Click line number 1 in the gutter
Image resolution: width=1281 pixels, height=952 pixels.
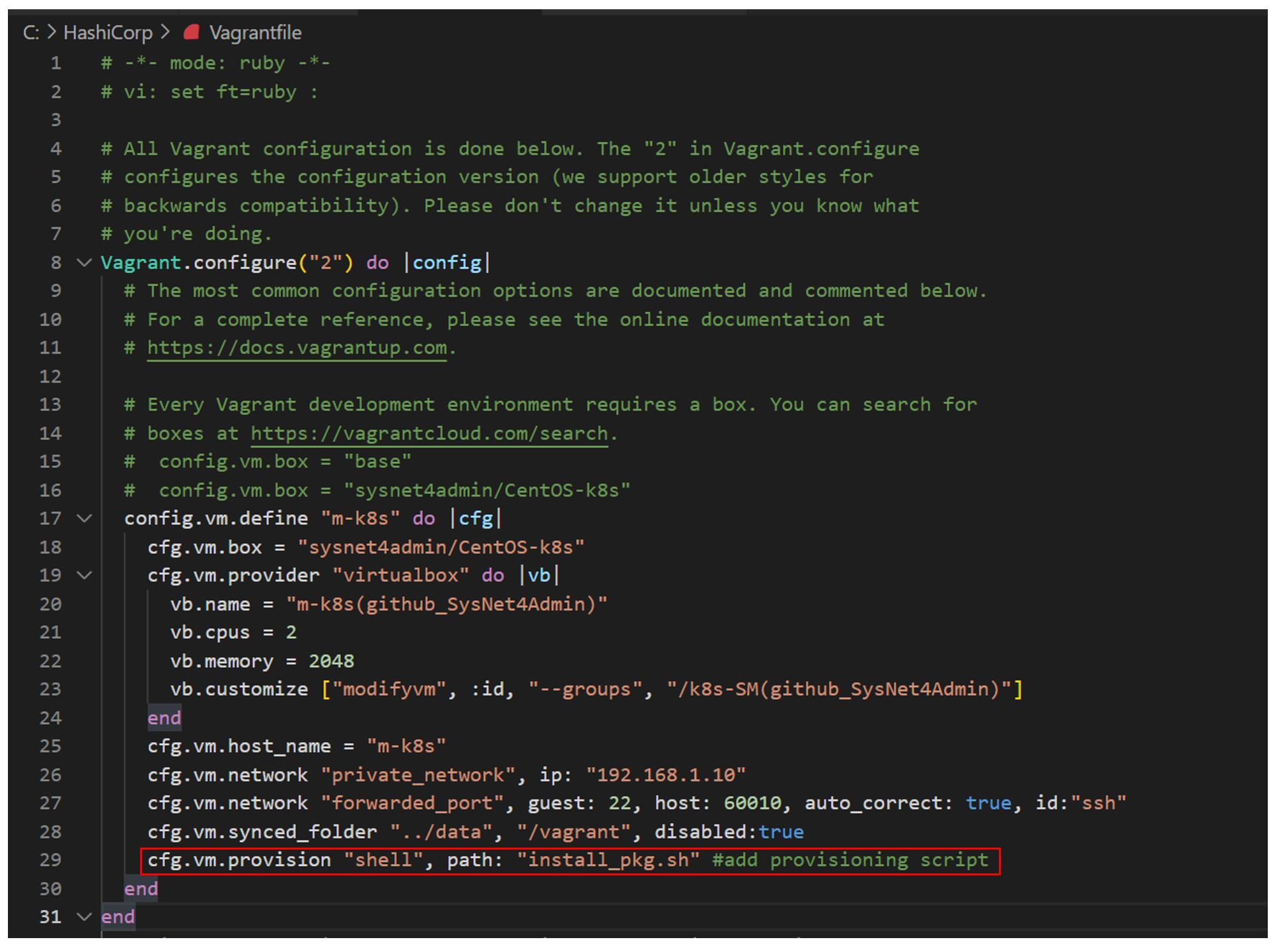pos(56,63)
